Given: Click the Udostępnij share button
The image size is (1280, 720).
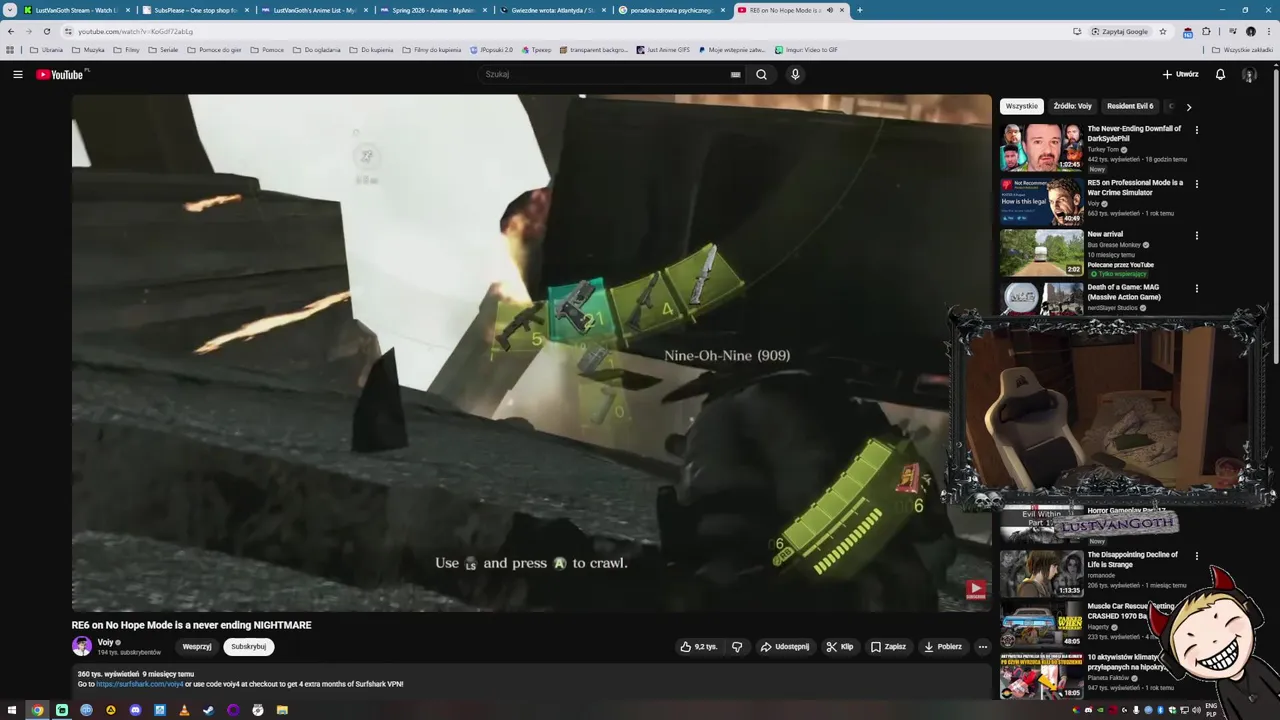Looking at the screenshot, I should point(785,647).
